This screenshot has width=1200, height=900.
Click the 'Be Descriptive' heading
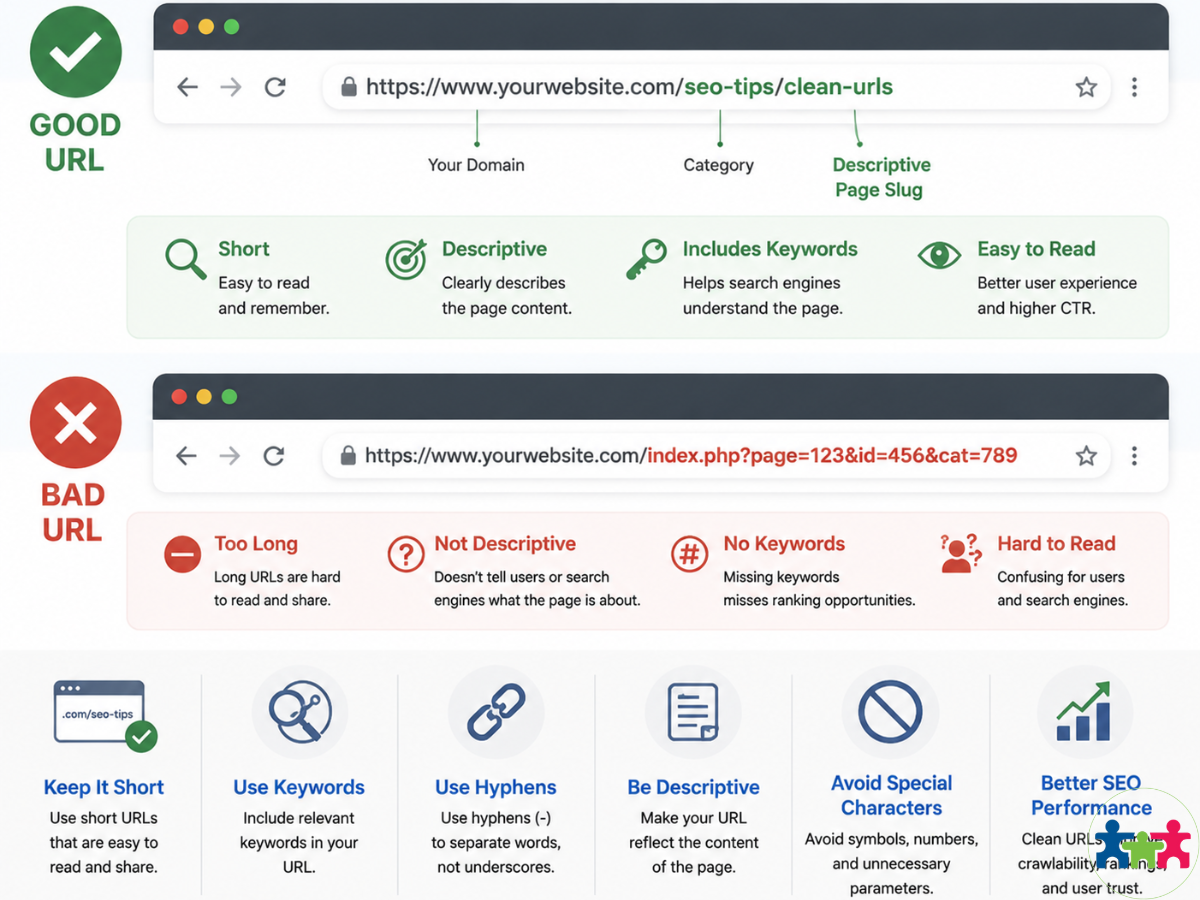(x=693, y=787)
